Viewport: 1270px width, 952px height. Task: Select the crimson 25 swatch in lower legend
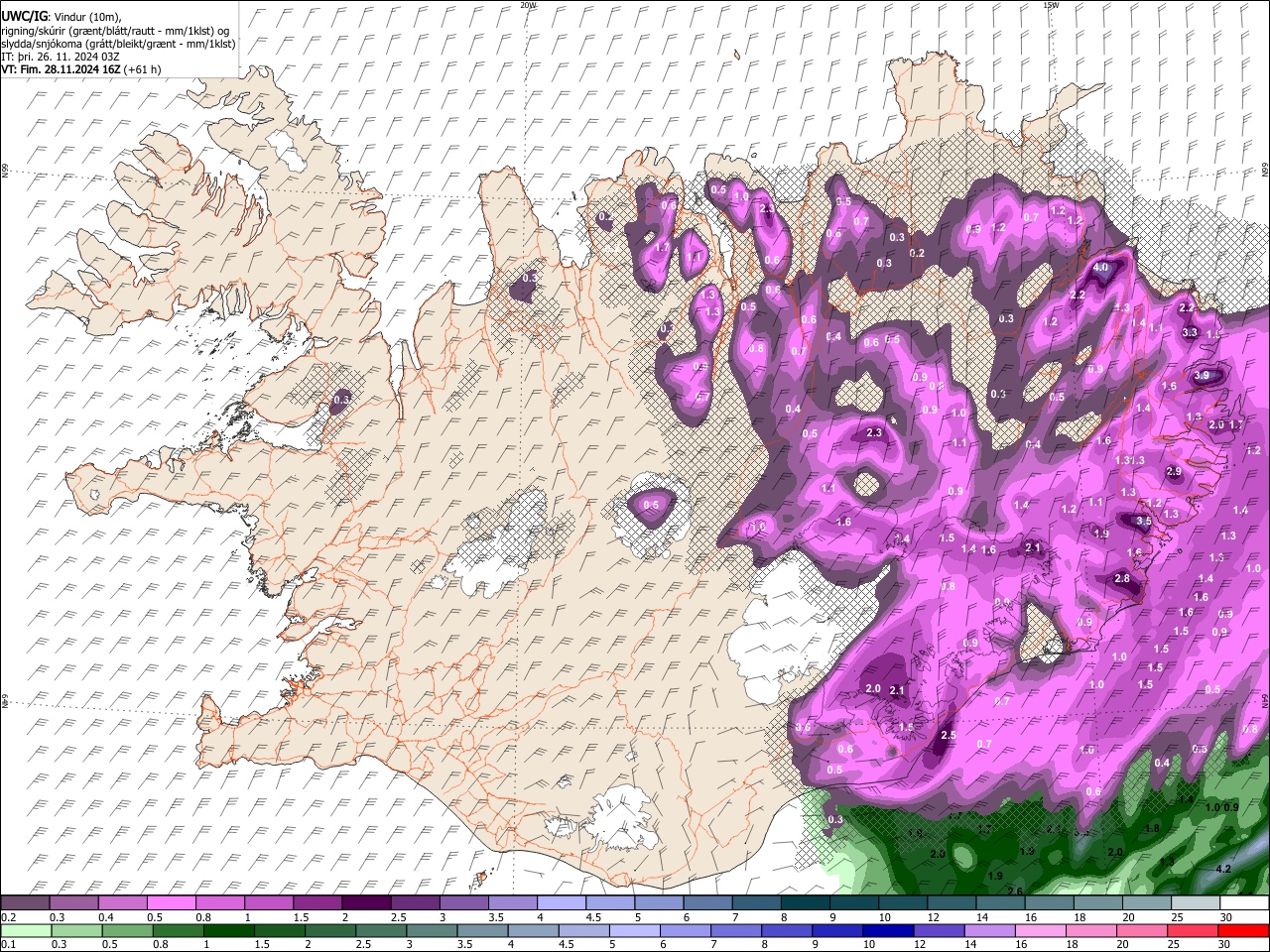tap(1194, 930)
